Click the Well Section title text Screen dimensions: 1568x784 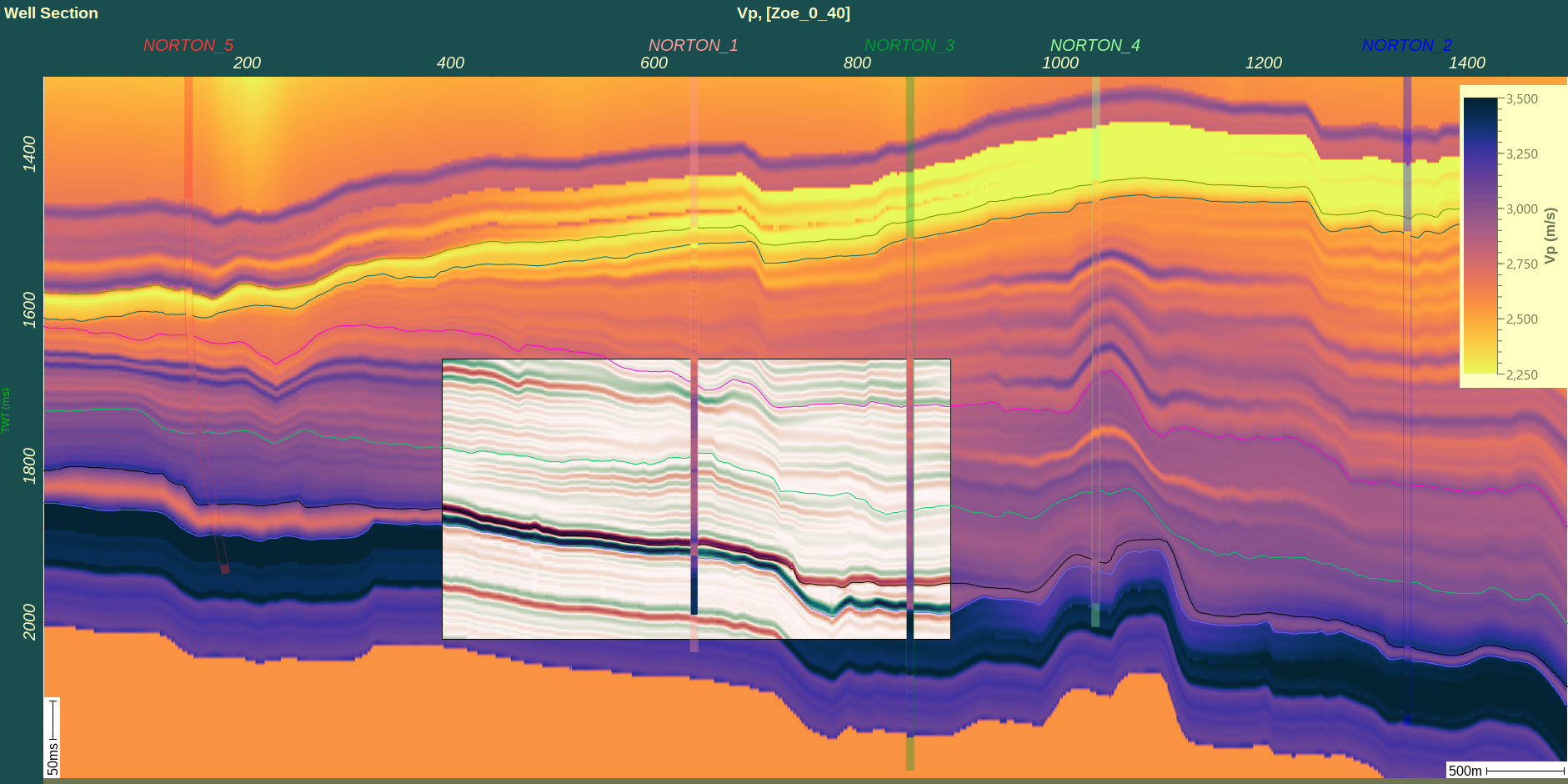(51, 13)
